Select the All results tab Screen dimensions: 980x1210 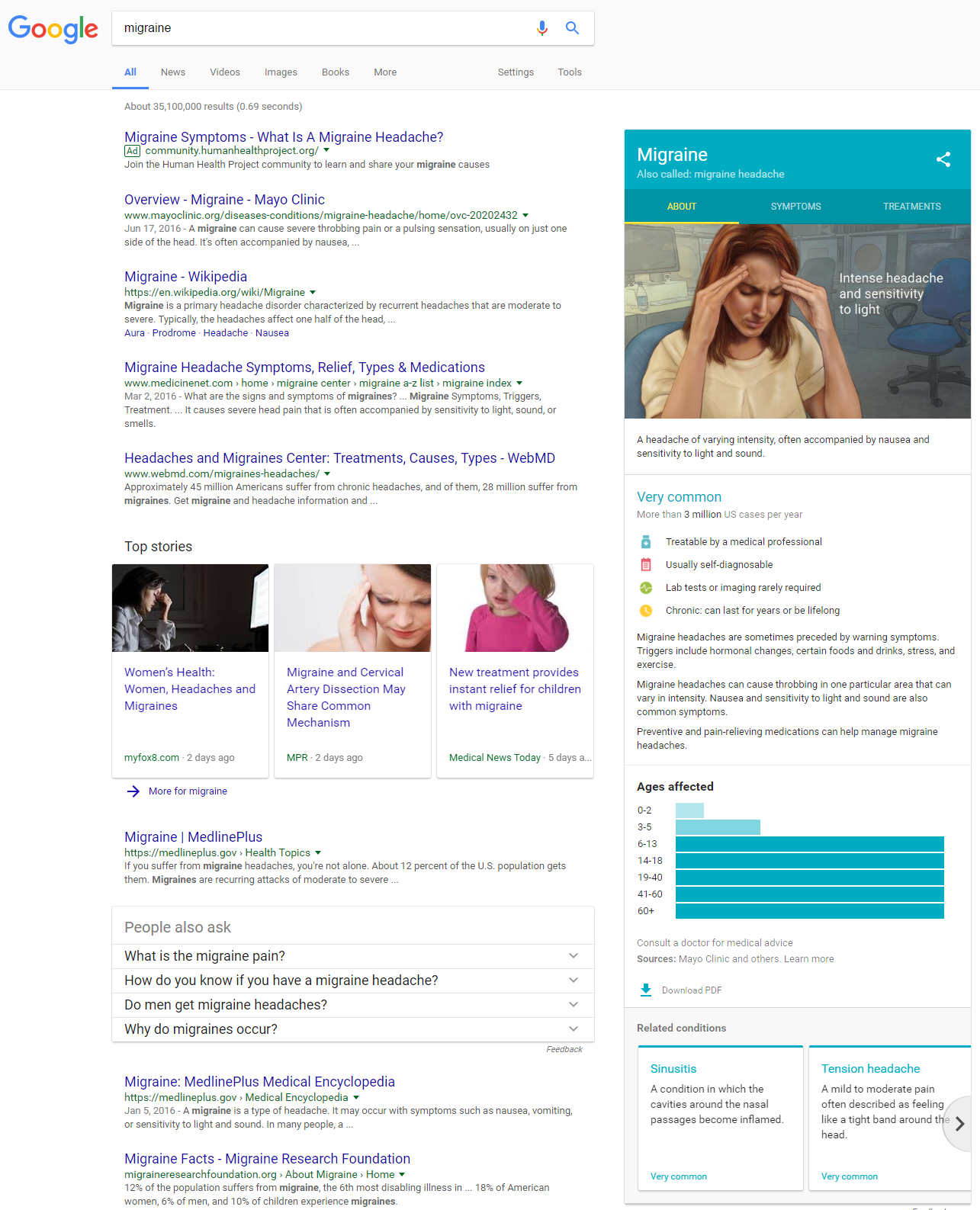pos(130,72)
